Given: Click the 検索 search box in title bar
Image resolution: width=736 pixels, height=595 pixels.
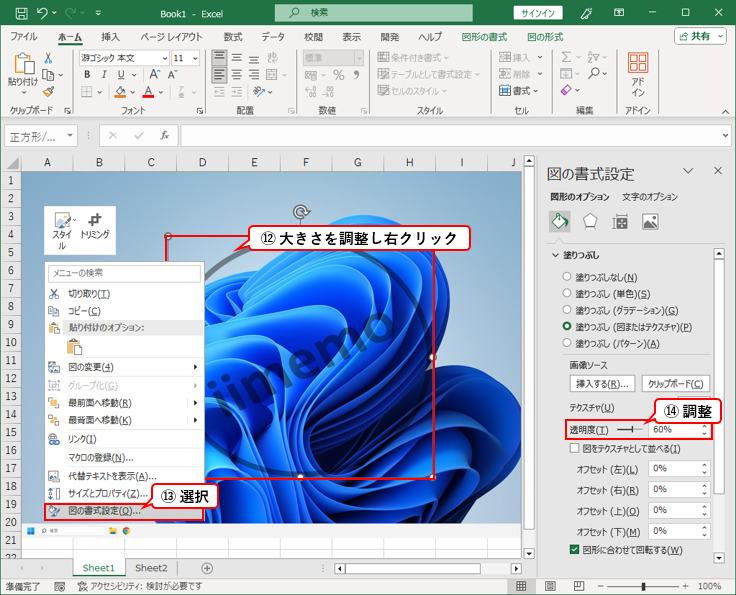Looking at the screenshot, I should 374,13.
